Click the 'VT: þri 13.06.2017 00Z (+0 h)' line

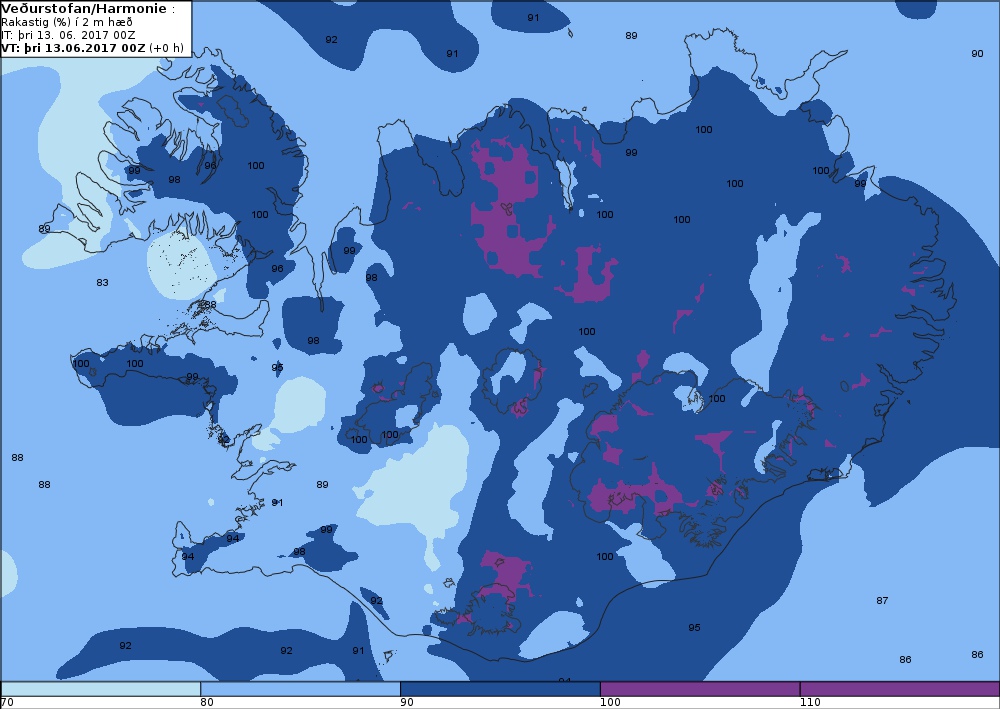(92, 48)
